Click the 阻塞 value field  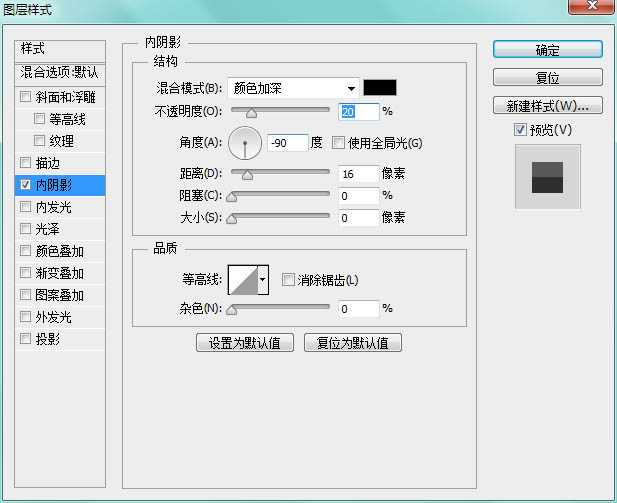tap(358, 196)
